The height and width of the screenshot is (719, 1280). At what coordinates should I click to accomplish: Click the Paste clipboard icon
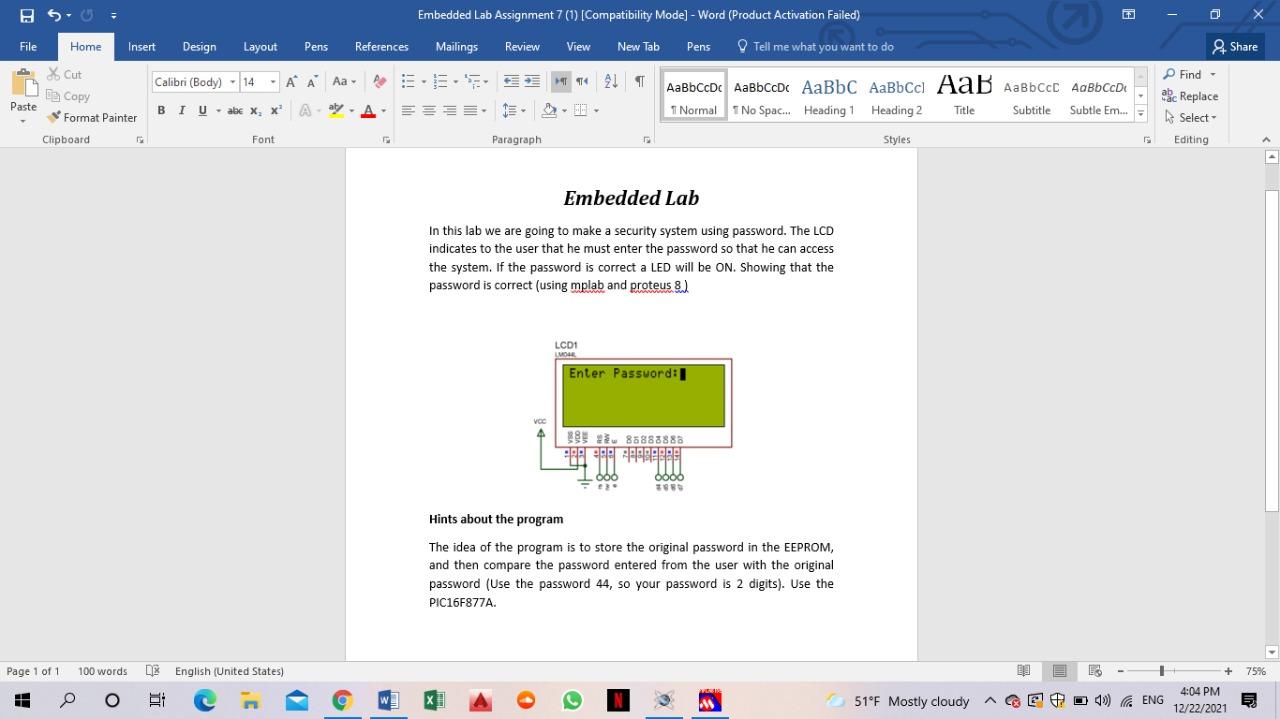23,84
